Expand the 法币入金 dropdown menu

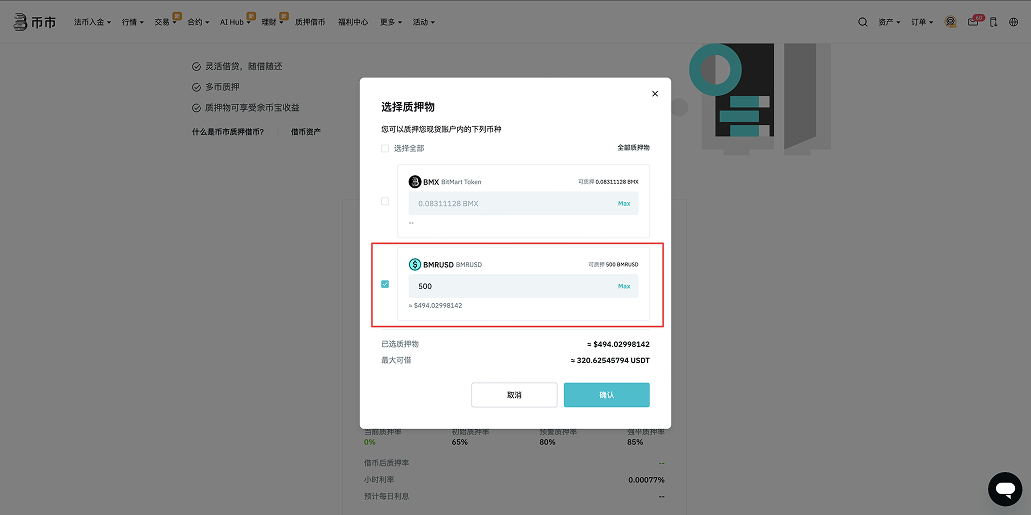[x=93, y=21]
